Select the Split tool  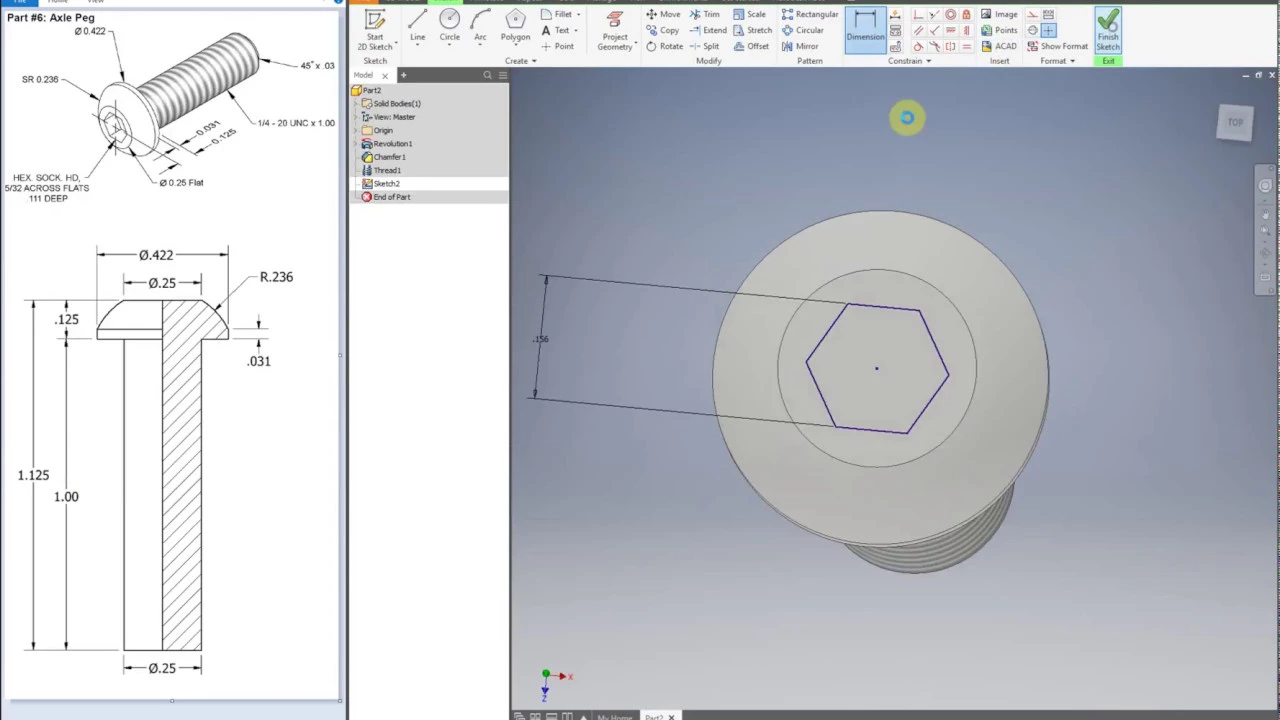[704, 46]
